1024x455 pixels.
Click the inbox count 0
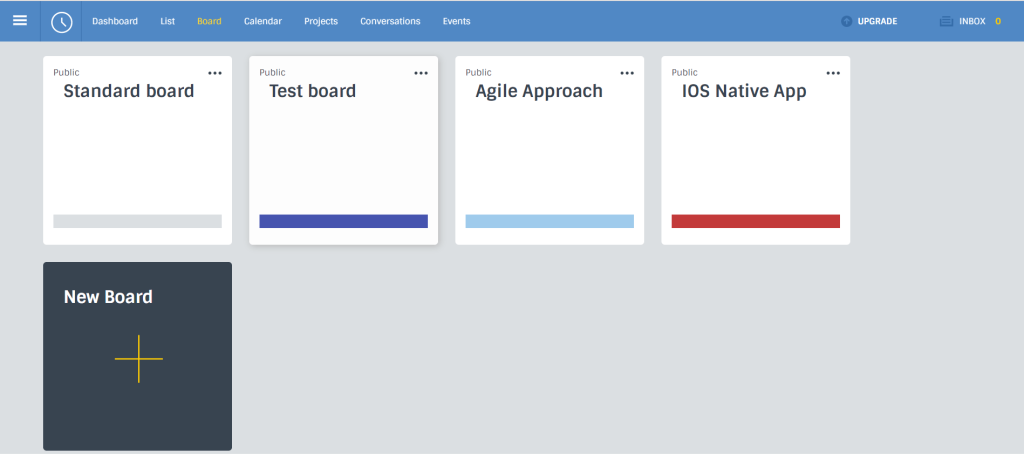998,22
